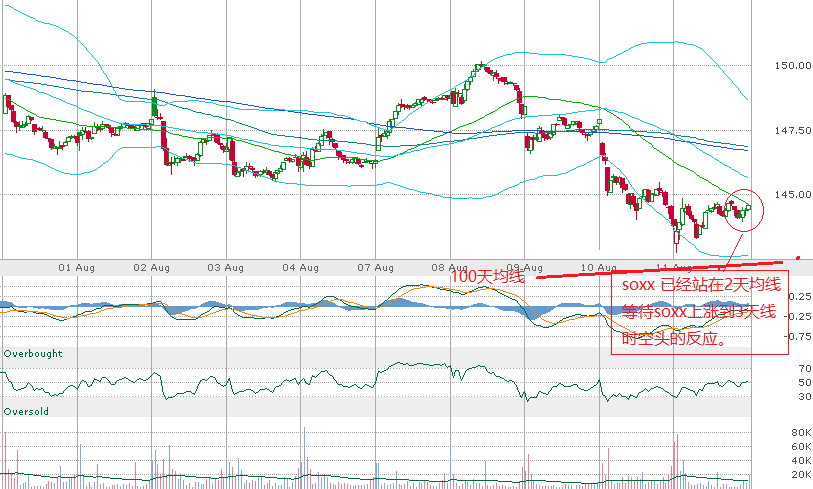Click the 147.50 price level label
Viewport: 813px width, 489px height.
(x=790, y=130)
